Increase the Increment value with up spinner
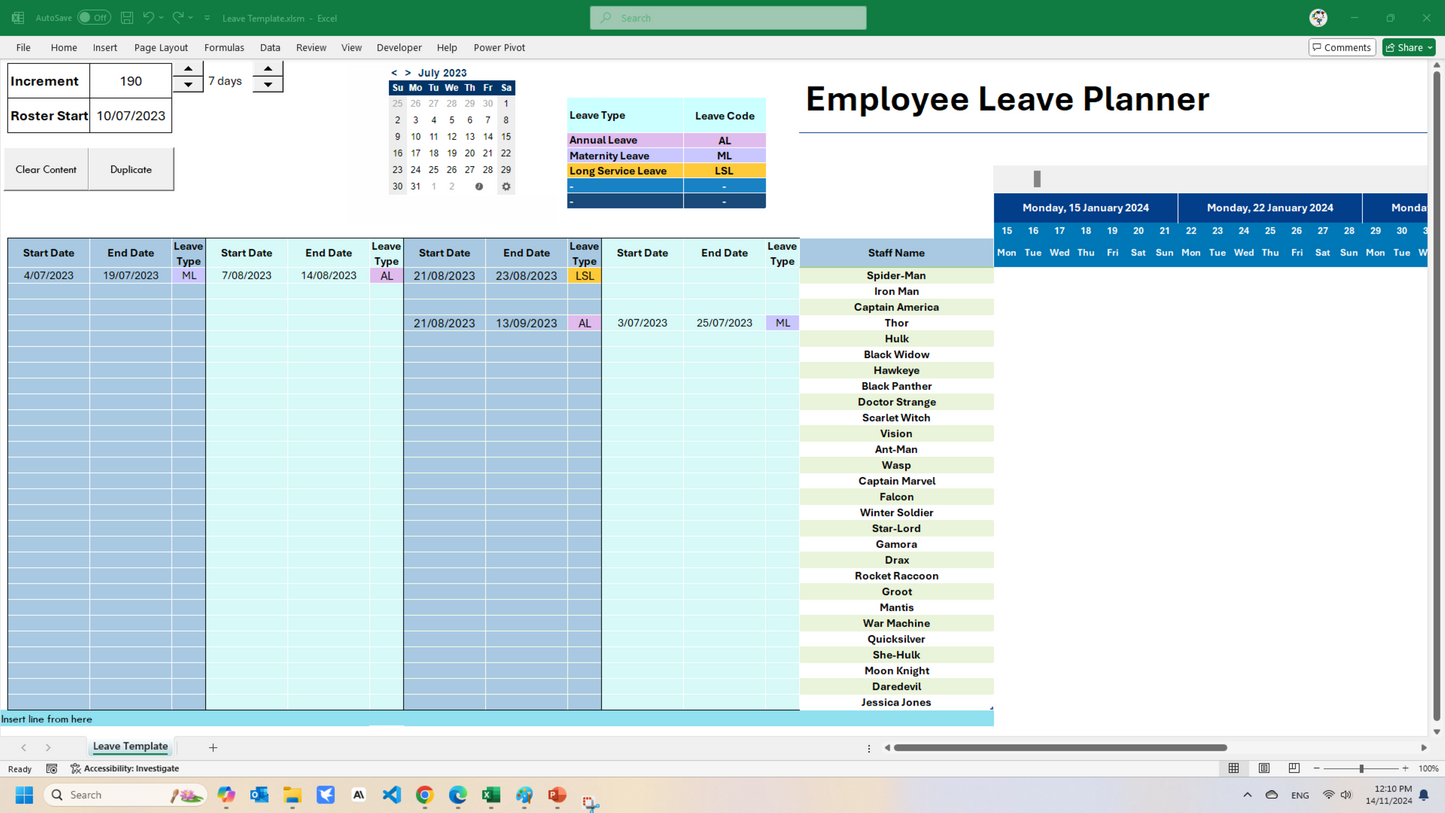This screenshot has width=1445, height=813. click(x=188, y=69)
